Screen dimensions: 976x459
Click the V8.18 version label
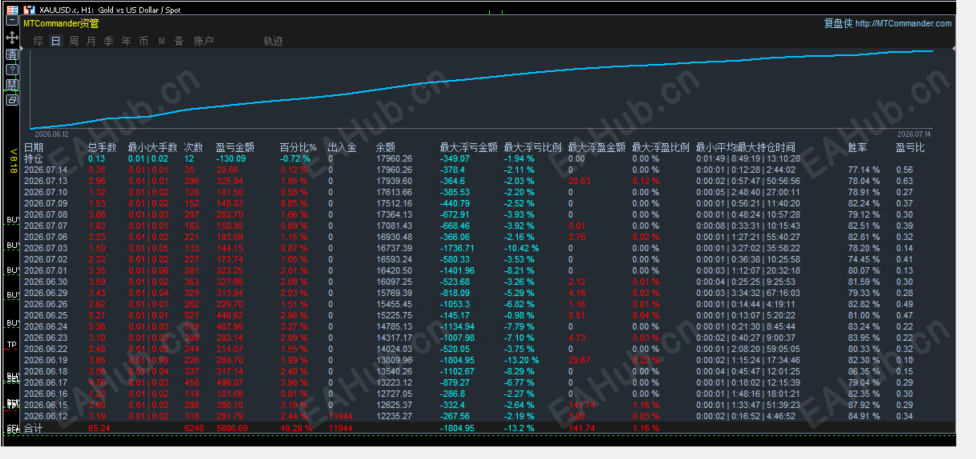pos(12,161)
